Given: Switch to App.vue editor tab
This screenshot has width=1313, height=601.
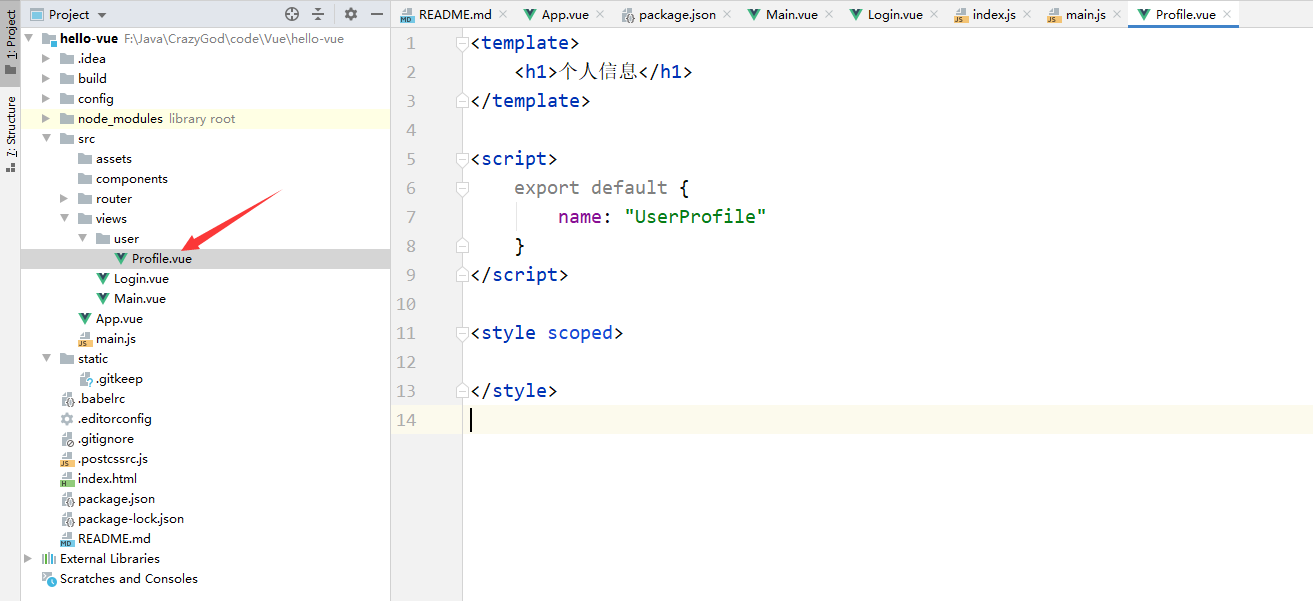Looking at the screenshot, I should (565, 14).
